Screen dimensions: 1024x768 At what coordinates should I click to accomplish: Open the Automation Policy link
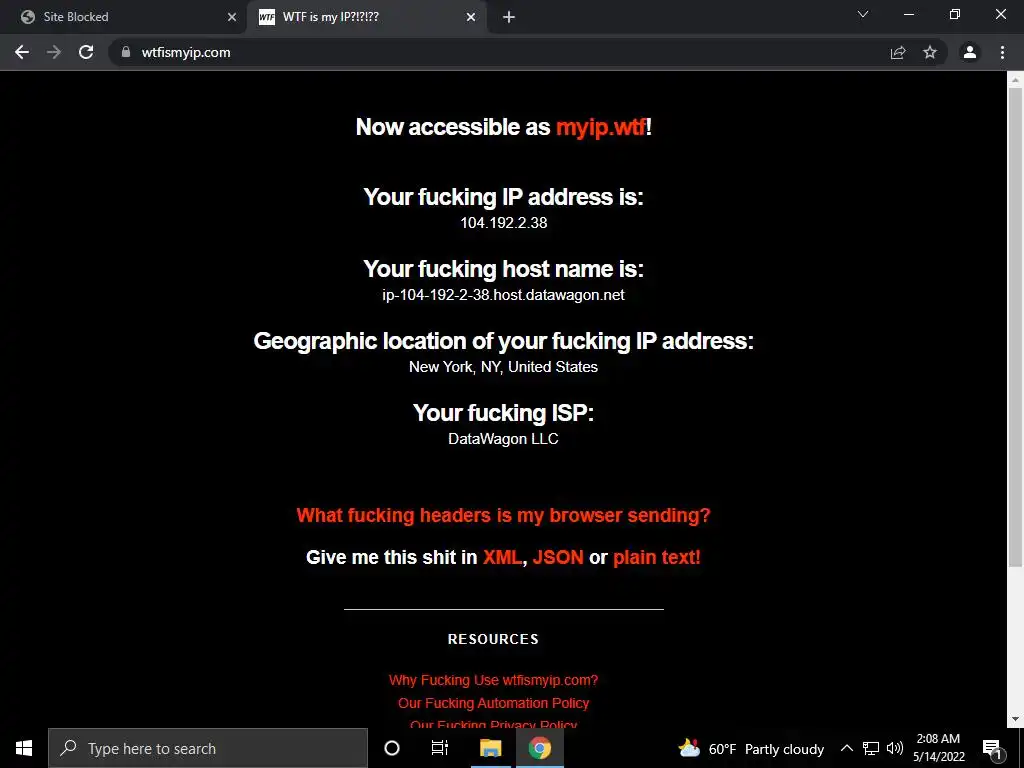pos(494,703)
